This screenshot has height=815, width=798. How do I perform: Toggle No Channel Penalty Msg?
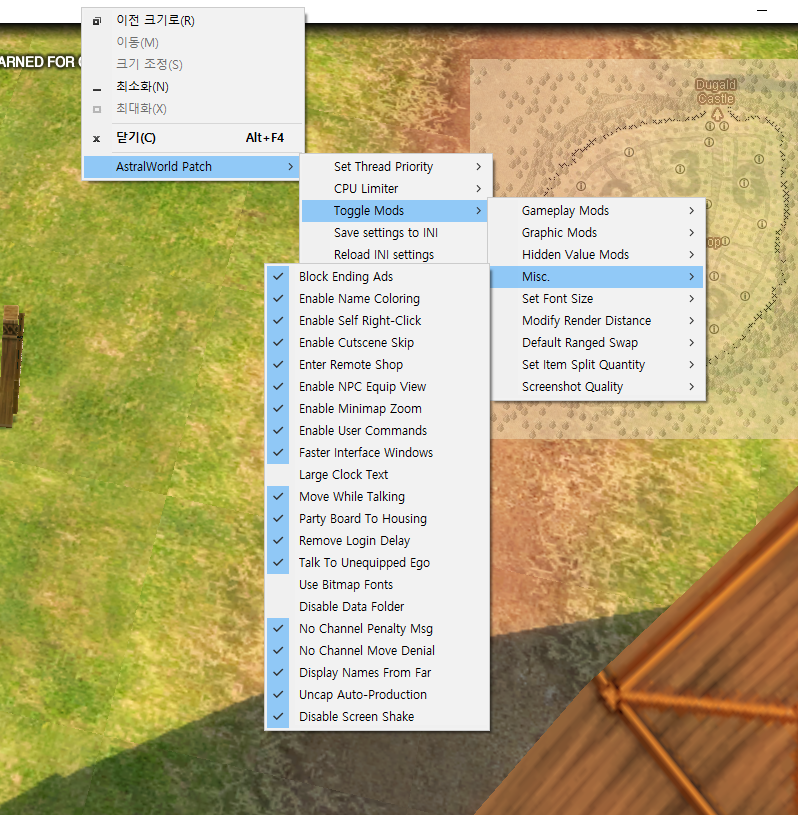click(377, 628)
